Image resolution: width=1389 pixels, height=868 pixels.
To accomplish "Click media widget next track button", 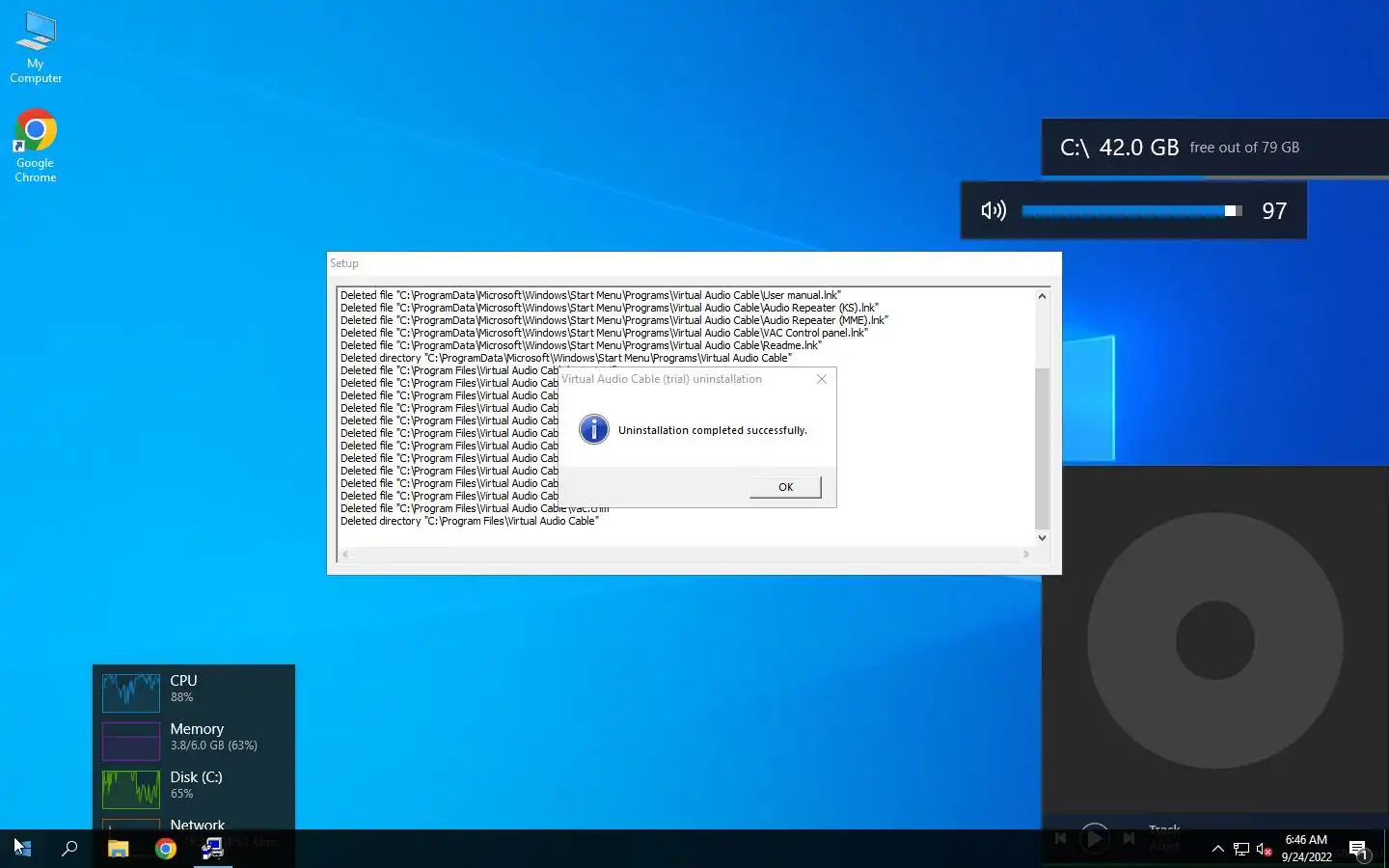I will click(1129, 838).
